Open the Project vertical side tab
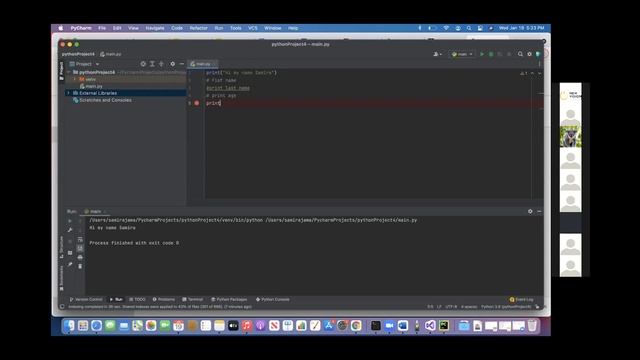Viewport: 640px width, 360px height. [x=62, y=71]
